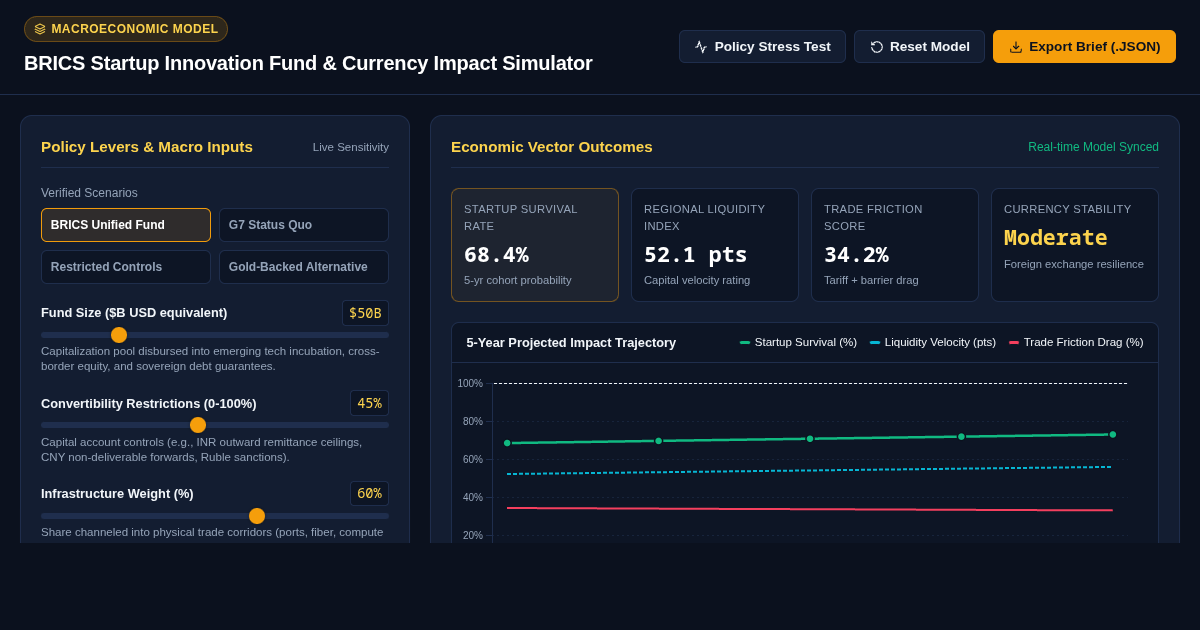Click the Economic Vector Outcomes heading

coord(552,147)
